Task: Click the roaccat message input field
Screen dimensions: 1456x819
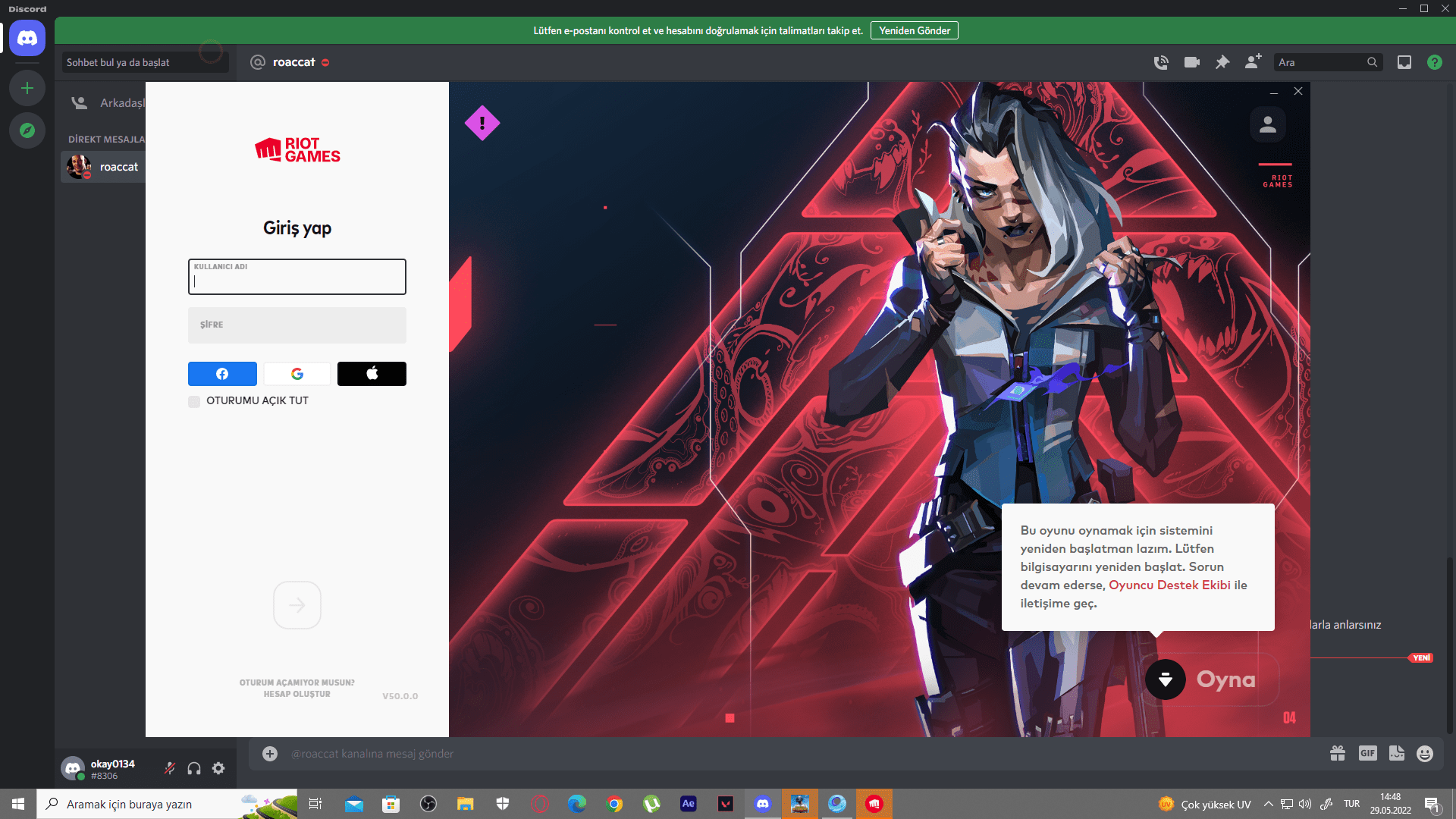Action: (x=804, y=754)
